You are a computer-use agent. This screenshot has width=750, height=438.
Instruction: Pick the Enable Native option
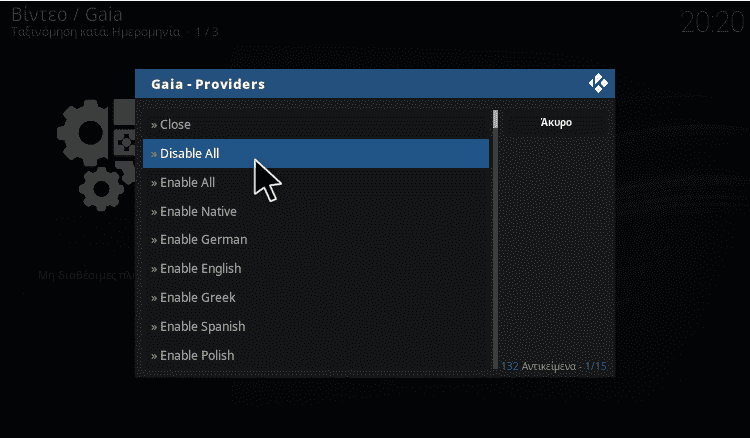tap(316, 211)
